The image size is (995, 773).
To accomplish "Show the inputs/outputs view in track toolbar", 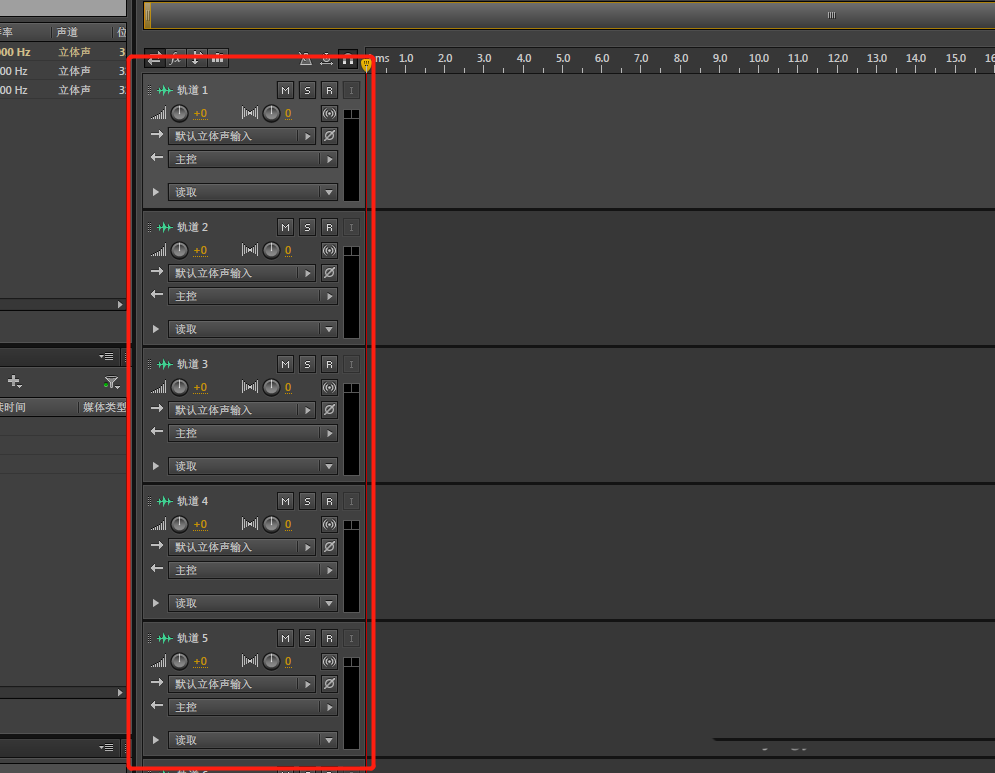I will (154, 59).
